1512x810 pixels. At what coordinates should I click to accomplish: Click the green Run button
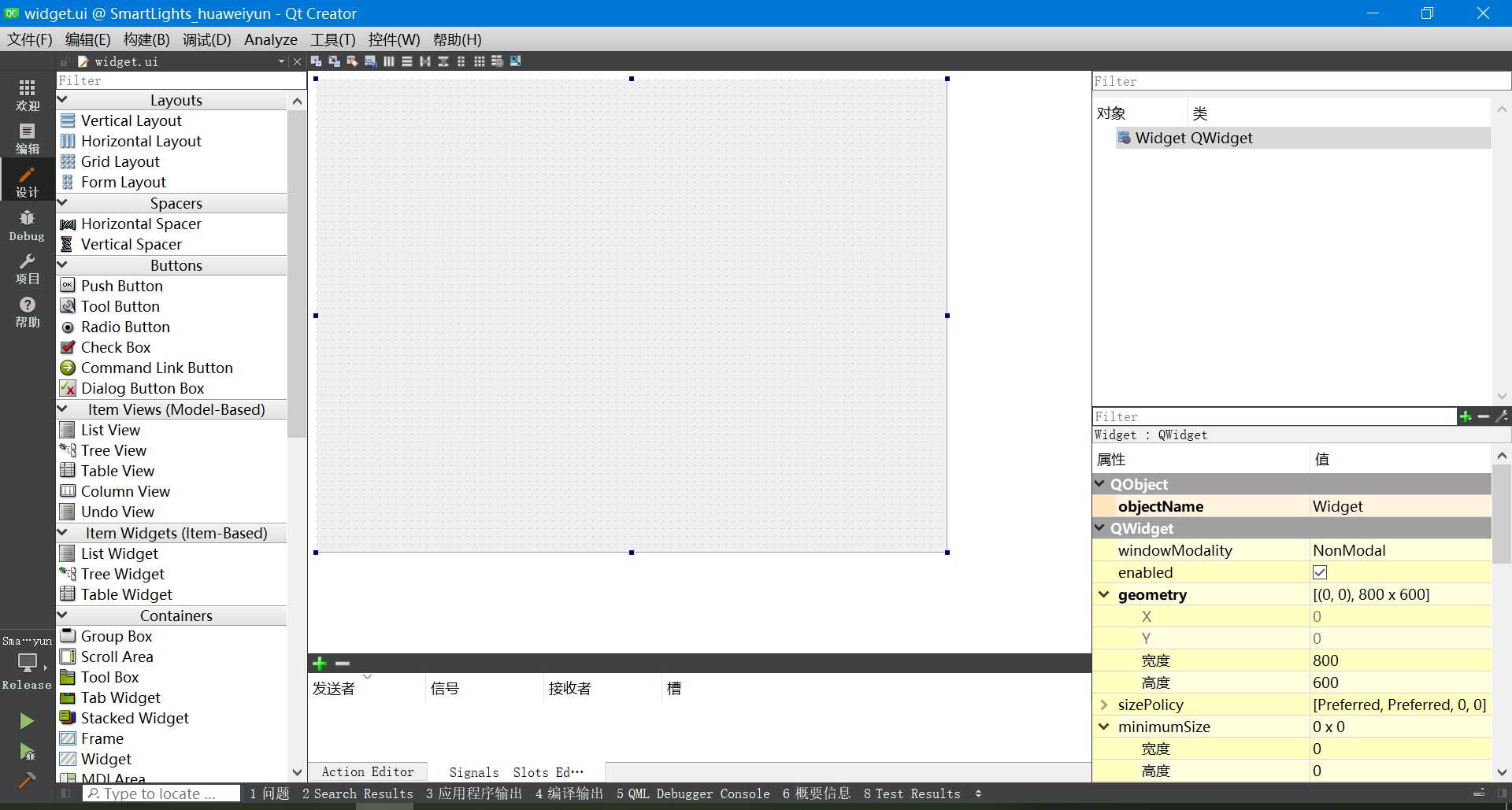tap(27, 721)
